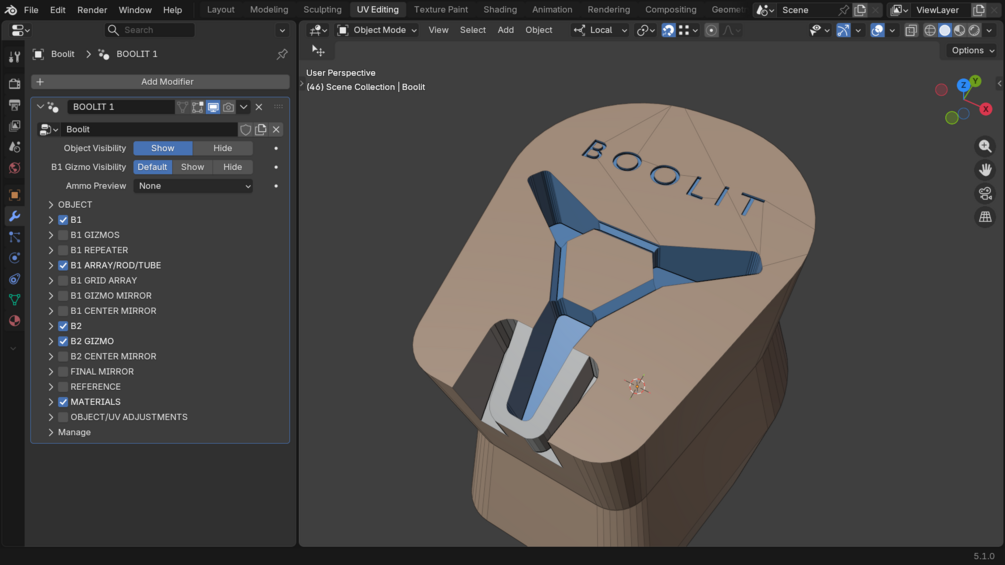
Task: Expand the B2 section
Action: point(51,326)
